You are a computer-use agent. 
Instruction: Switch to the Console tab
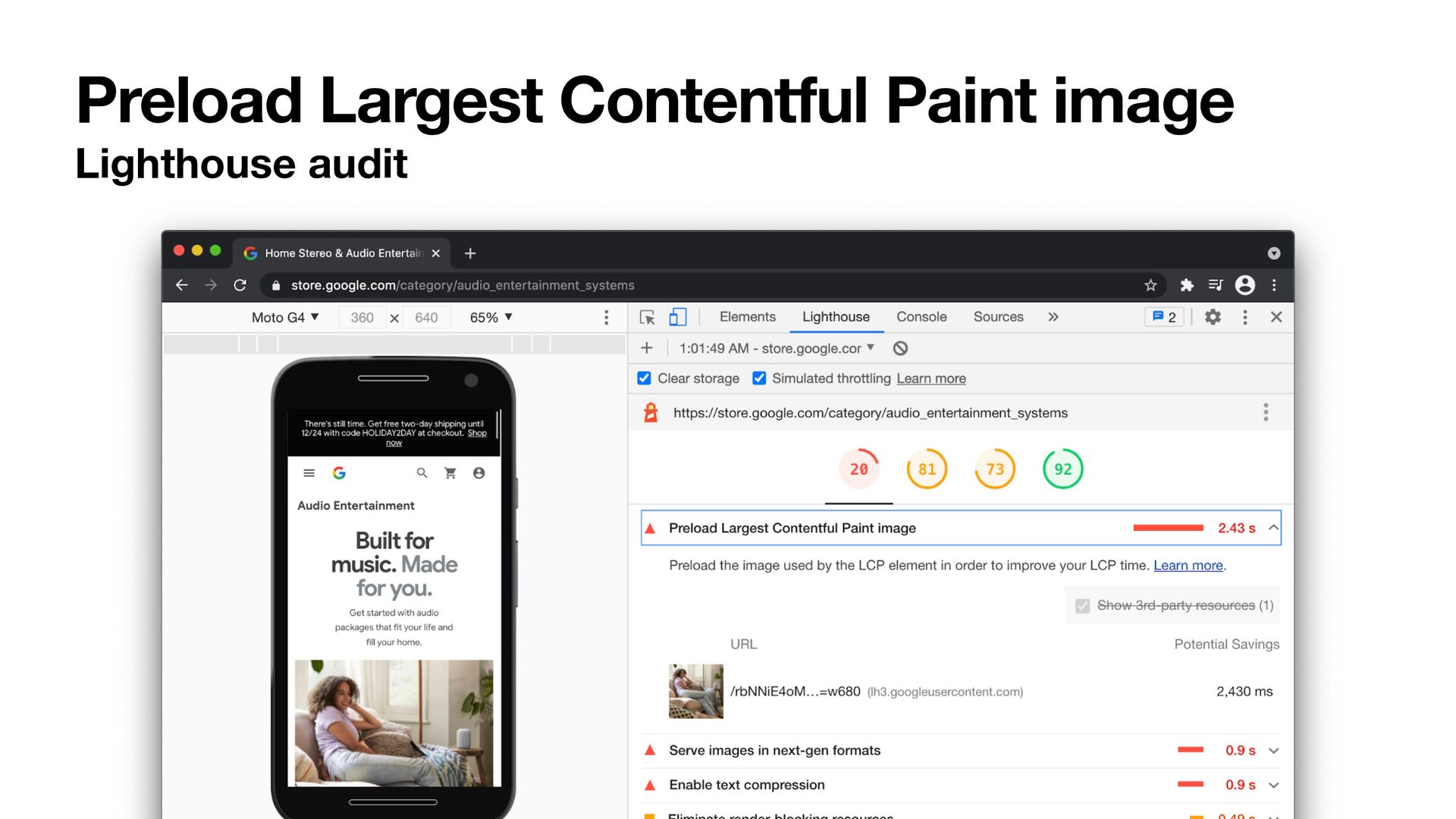[921, 317]
